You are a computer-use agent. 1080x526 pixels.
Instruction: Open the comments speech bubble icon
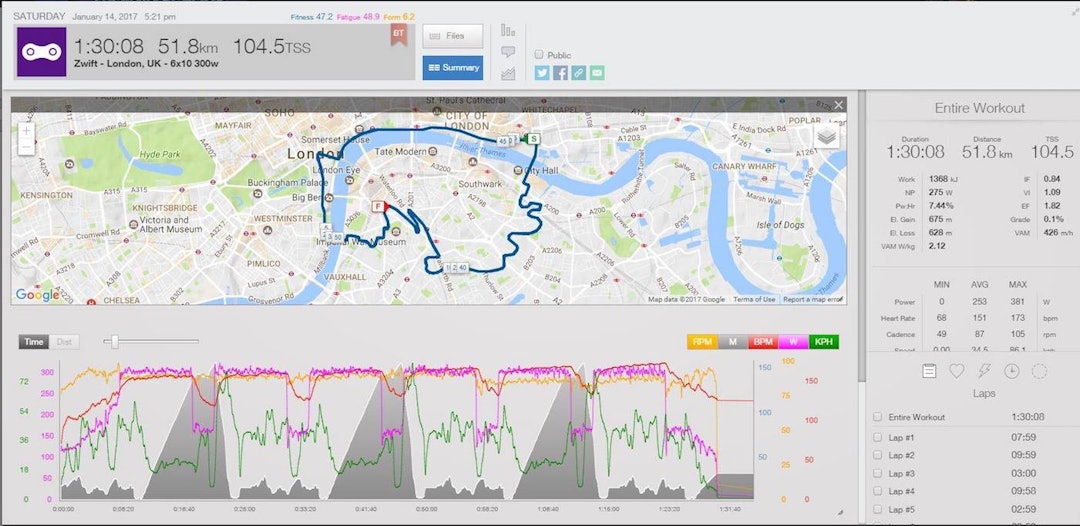pos(508,52)
